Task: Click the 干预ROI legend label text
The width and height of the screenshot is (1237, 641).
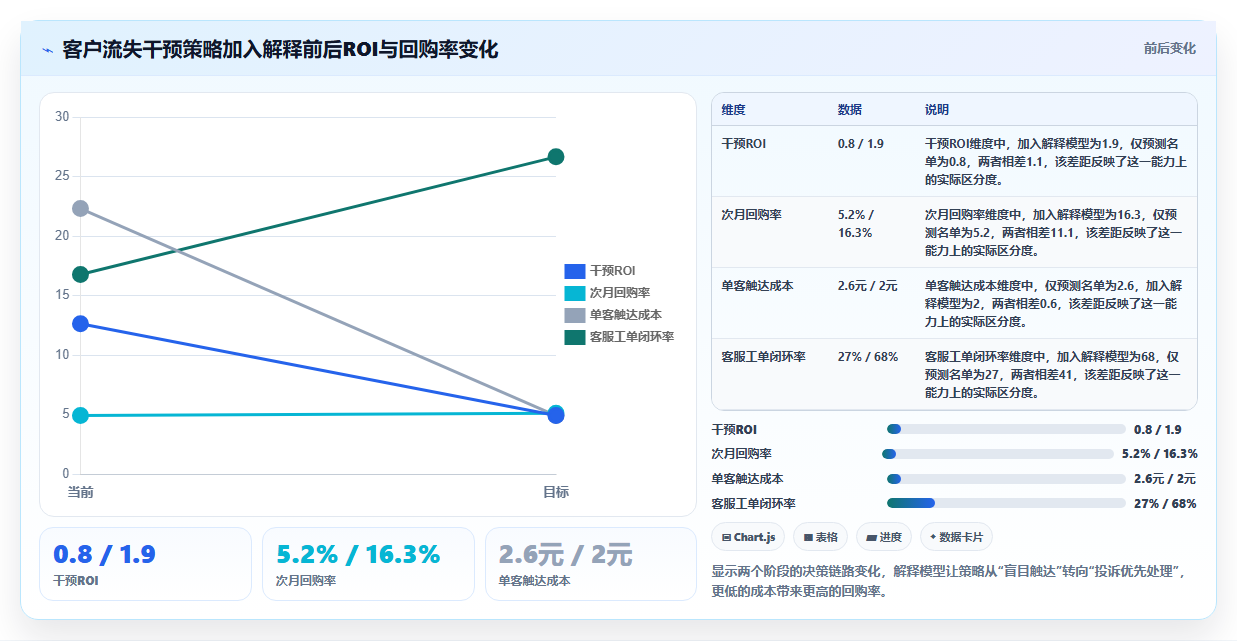Action: tap(612, 271)
